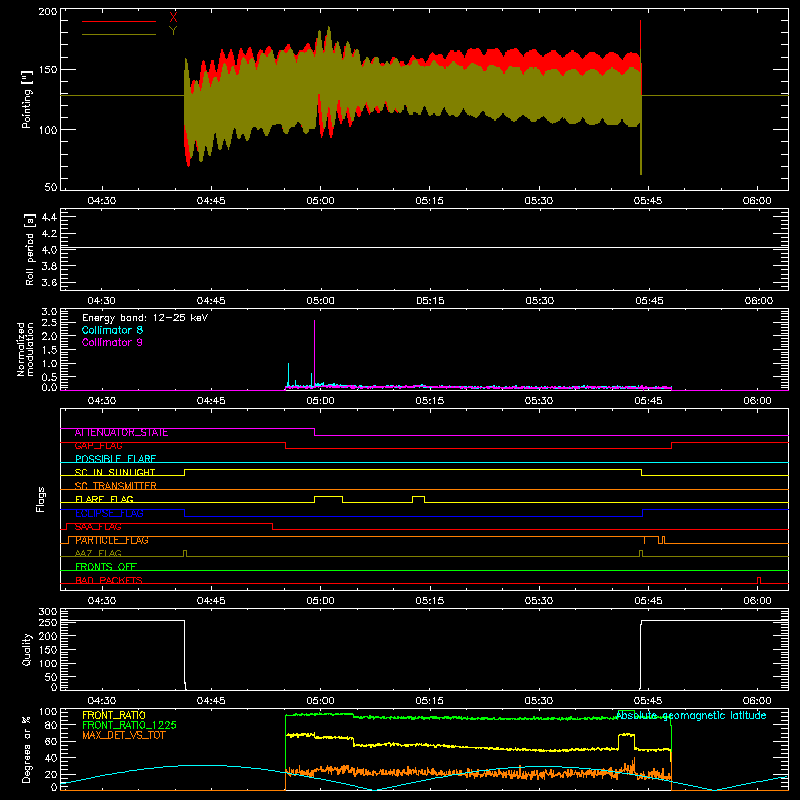The image size is (800, 800).
Task: Click the BAD_PACKETS flag label
Action: pos(109,580)
